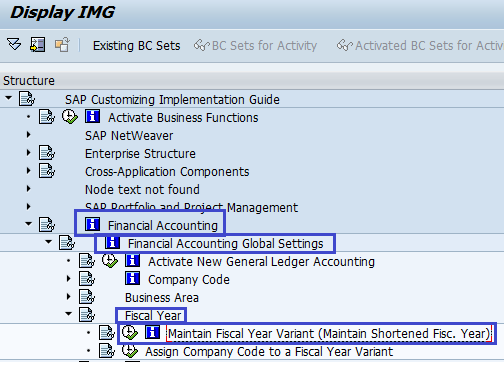Screen dimensions: 504x376
Task: Expand the Business Area node
Action: [69, 296]
